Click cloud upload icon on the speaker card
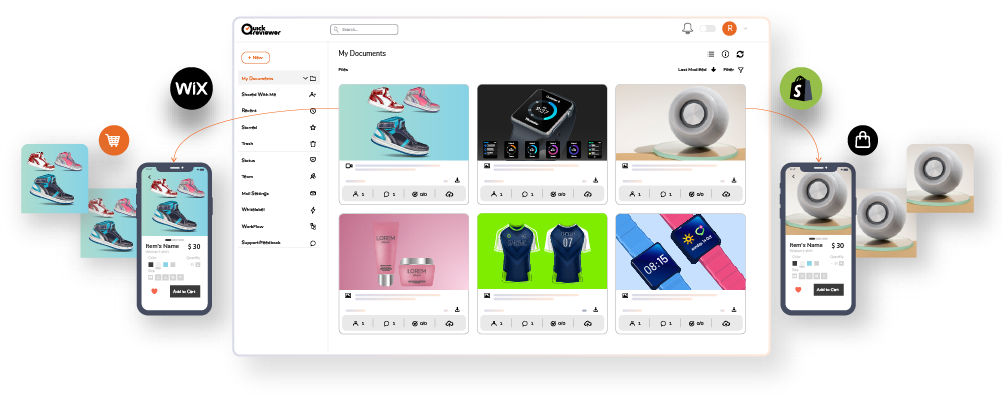 [726, 194]
